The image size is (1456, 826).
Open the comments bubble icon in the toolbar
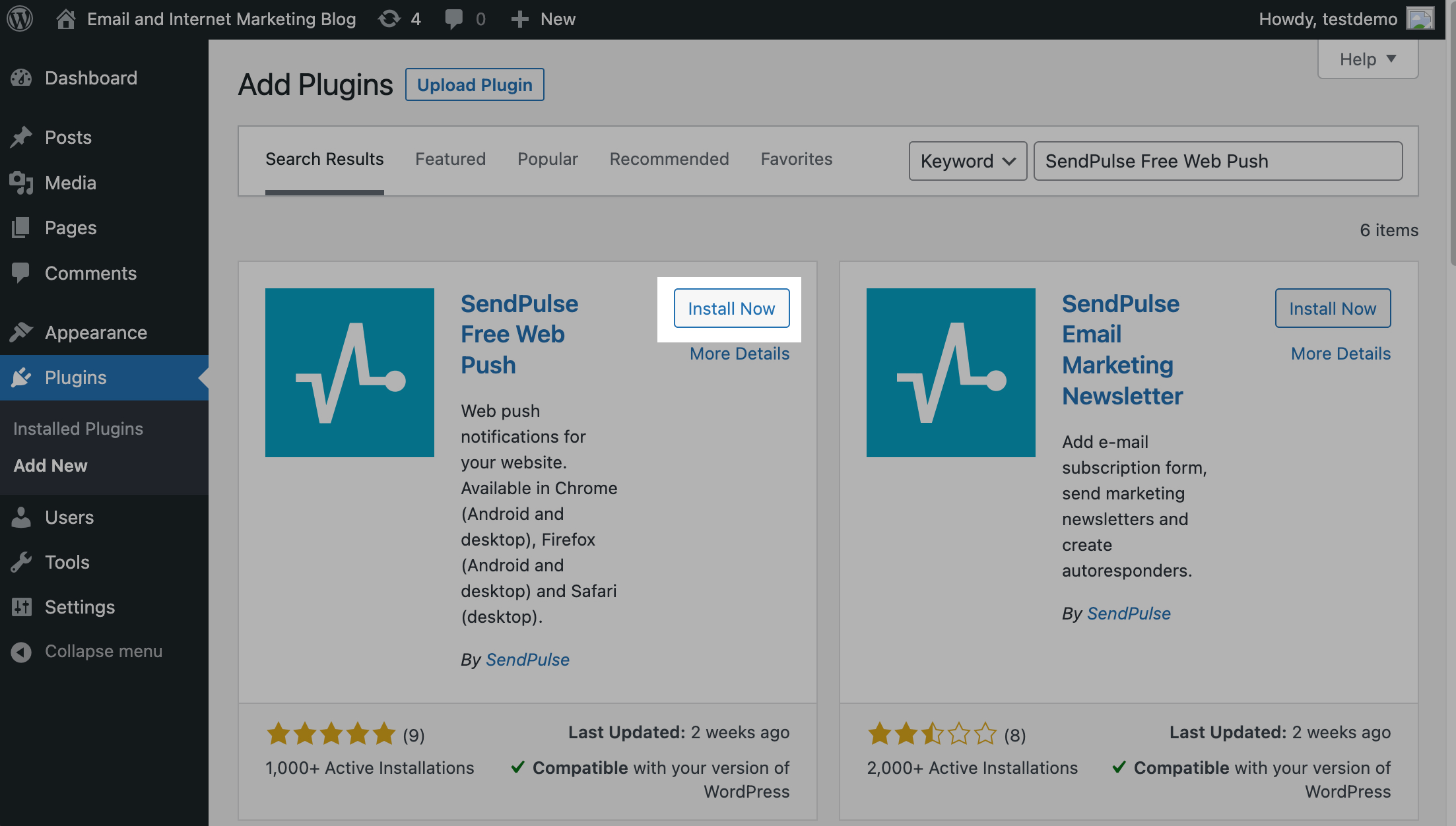tap(453, 18)
